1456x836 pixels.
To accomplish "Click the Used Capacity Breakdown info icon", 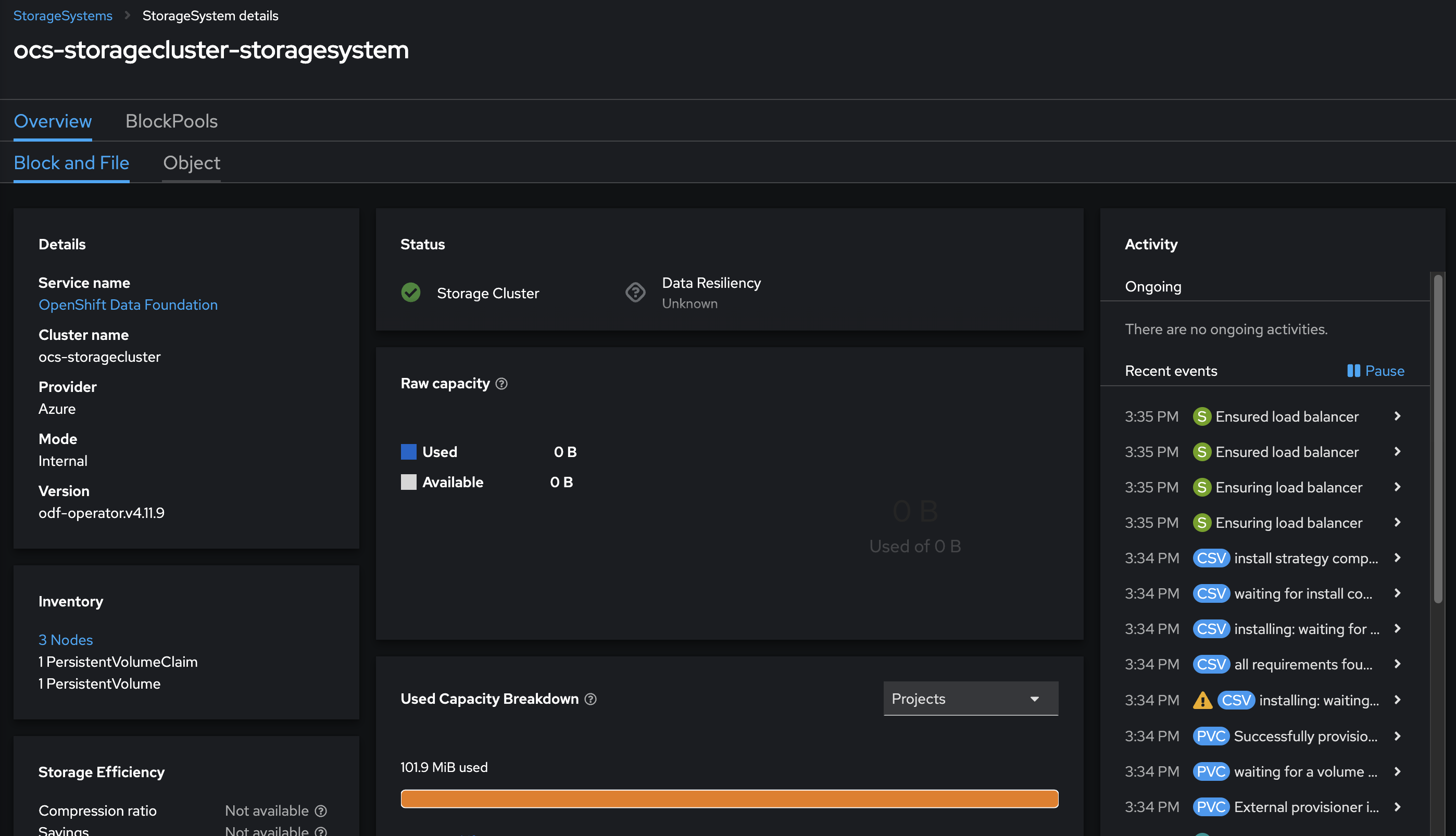I will coord(591,699).
